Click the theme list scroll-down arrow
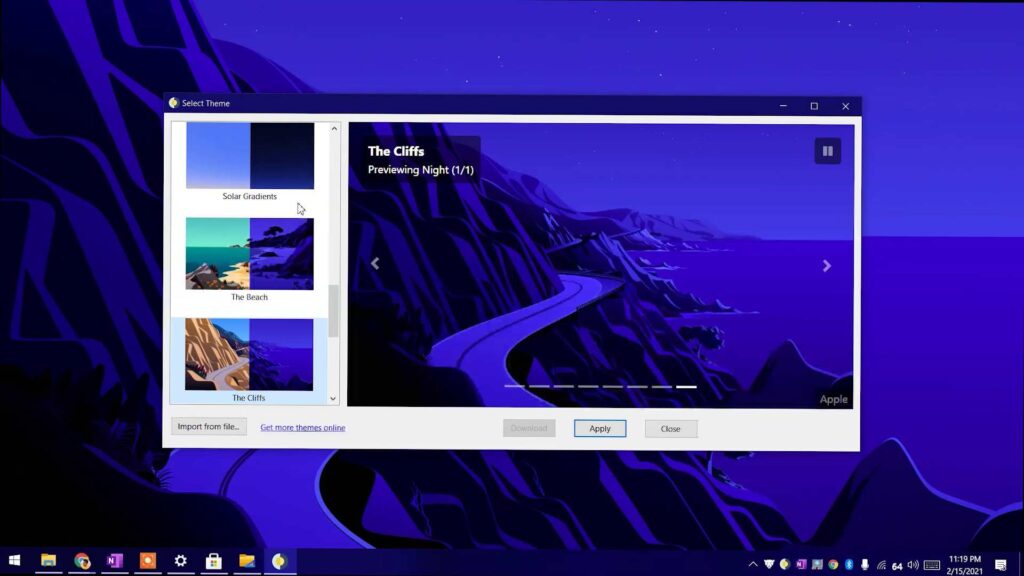The width and height of the screenshot is (1024, 576). (x=333, y=398)
